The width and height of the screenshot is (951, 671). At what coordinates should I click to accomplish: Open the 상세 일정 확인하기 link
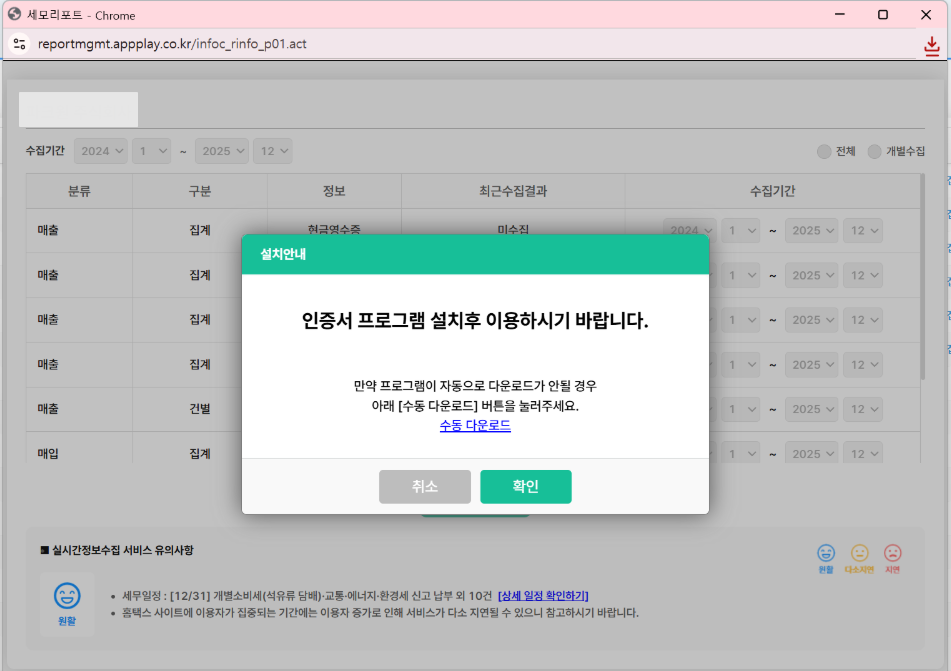543,595
